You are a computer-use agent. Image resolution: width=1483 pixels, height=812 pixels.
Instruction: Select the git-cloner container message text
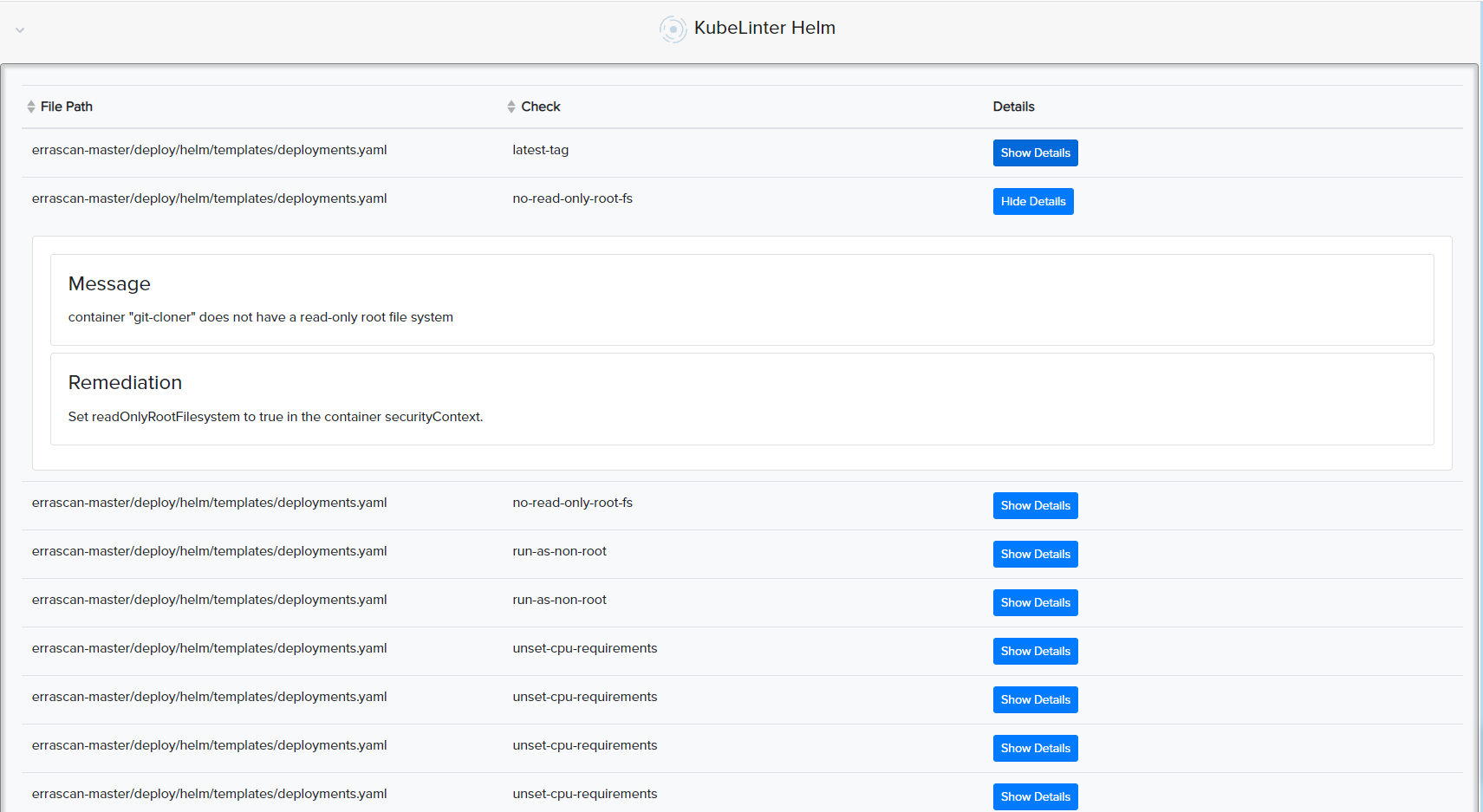(x=261, y=317)
